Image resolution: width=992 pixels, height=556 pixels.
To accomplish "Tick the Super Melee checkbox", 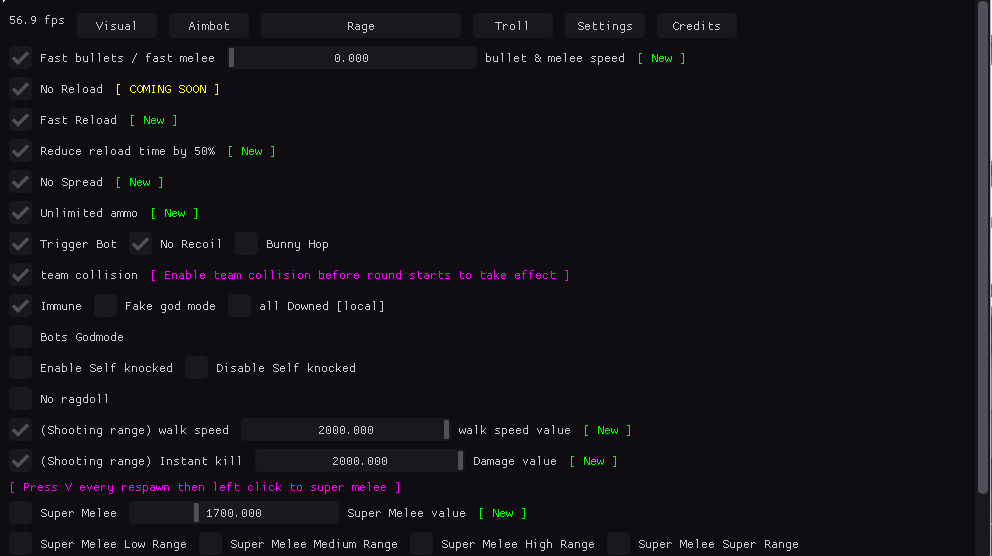I will pos(21,513).
